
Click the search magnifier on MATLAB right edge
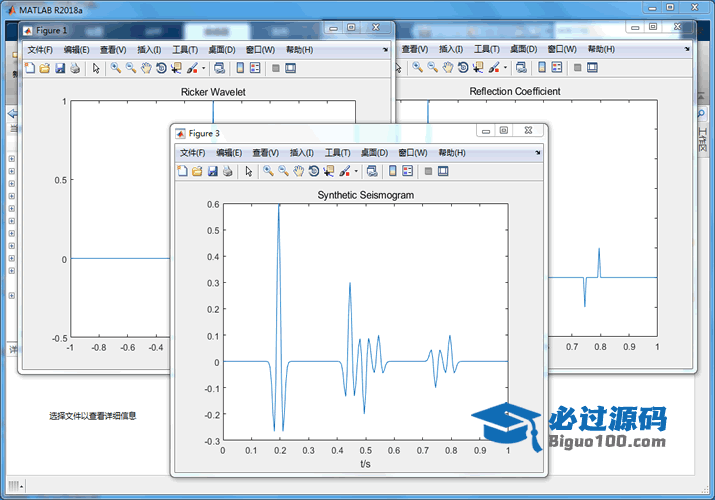click(701, 113)
